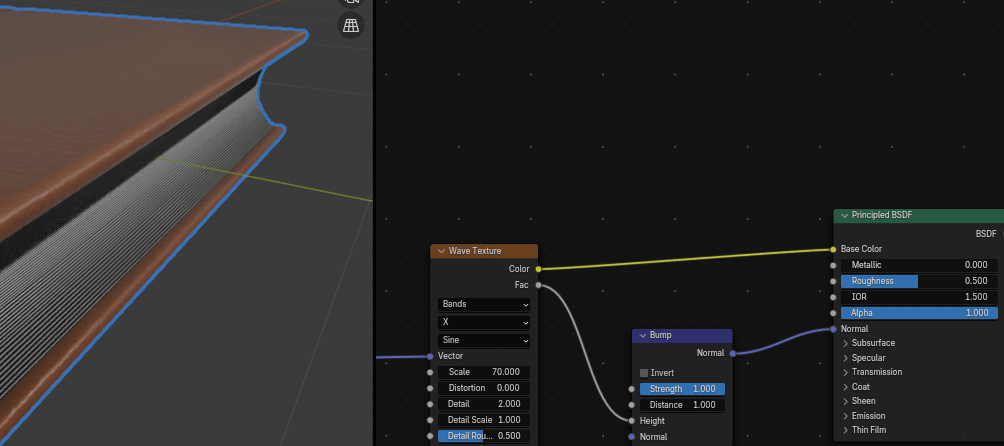The width and height of the screenshot is (1004, 446).
Task: Click the Wave Texture Scale field
Action: (x=484, y=372)
